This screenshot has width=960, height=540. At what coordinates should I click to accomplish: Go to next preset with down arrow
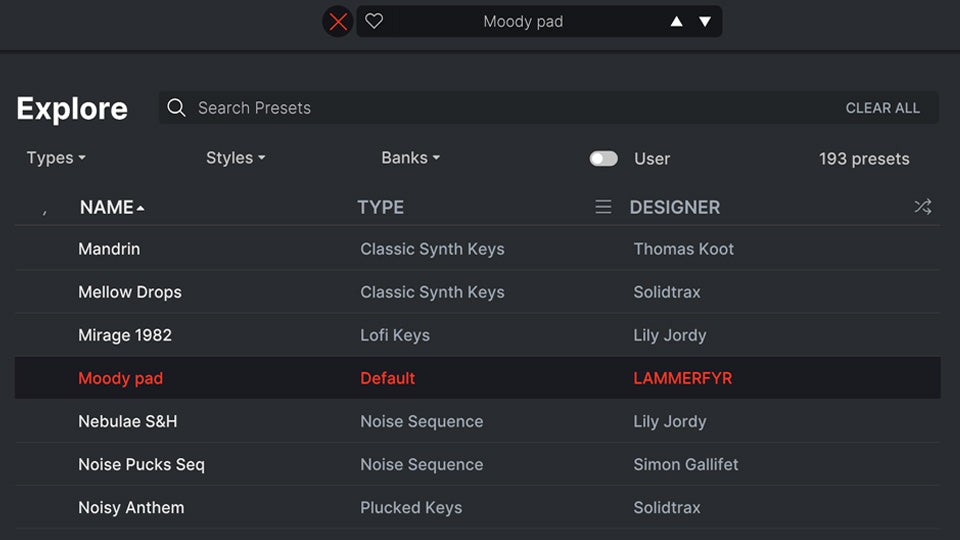[x=705, y=21]
